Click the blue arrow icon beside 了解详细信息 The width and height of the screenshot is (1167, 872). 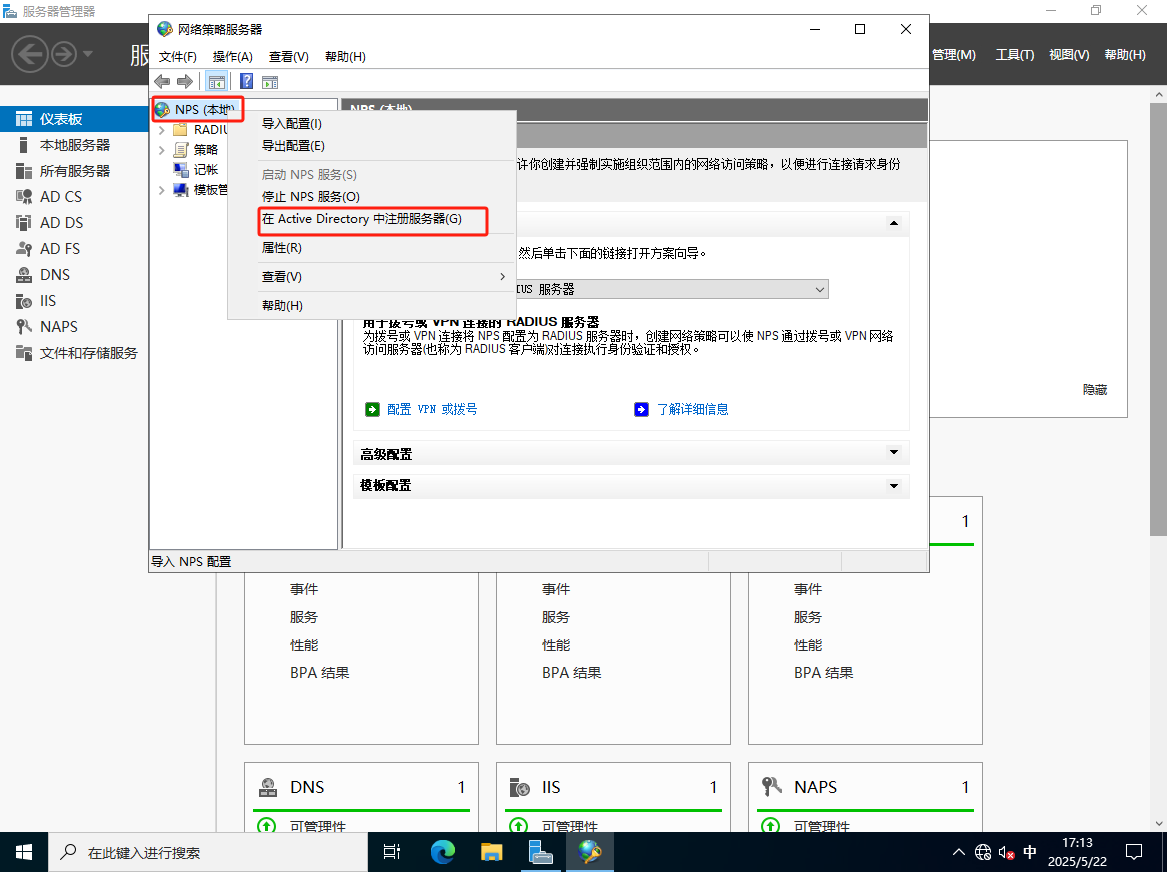pyautogui.click(x=642, y=409)
